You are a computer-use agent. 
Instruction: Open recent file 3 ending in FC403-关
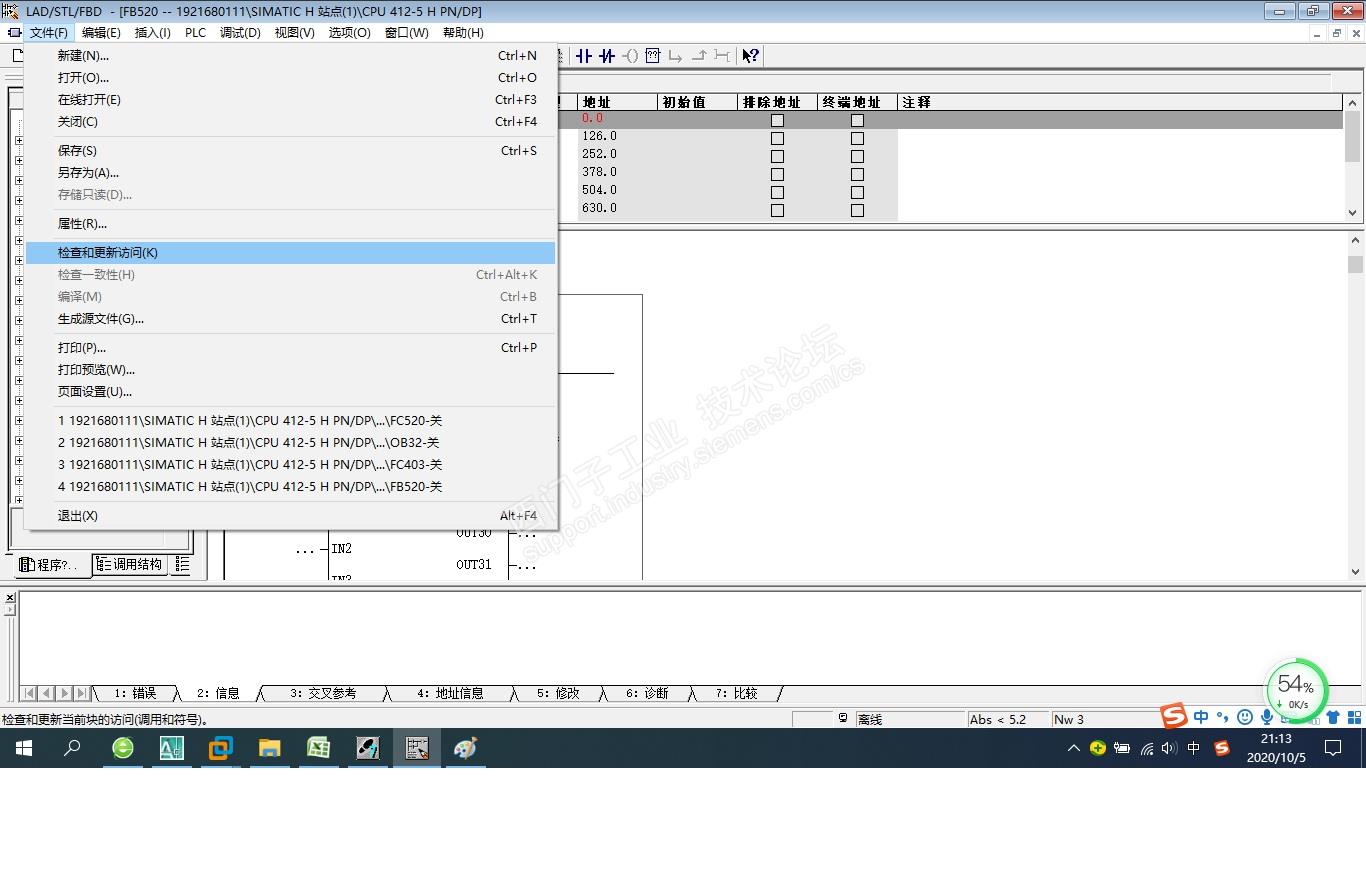(x=290, y=465)
